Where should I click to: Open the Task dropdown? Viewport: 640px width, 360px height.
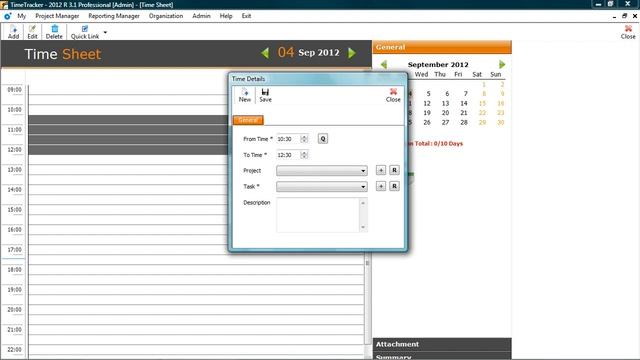(x=322, y=187)
